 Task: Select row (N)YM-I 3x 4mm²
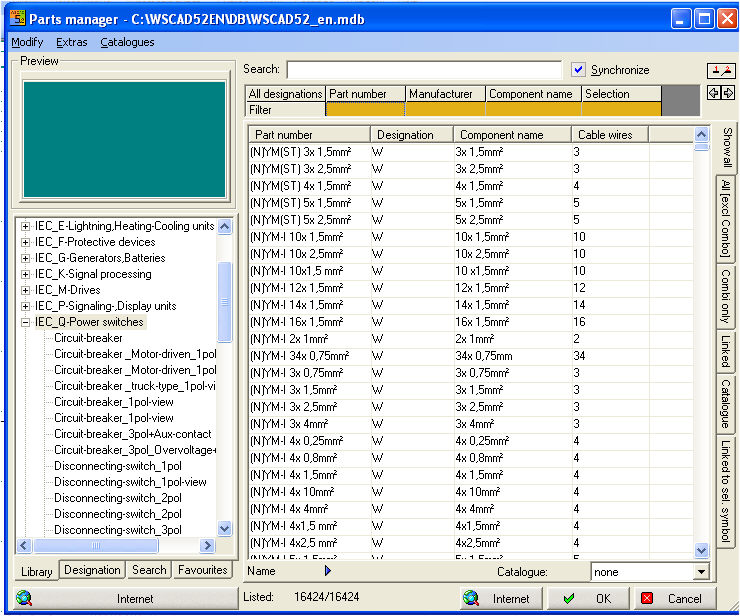[471, 424]
